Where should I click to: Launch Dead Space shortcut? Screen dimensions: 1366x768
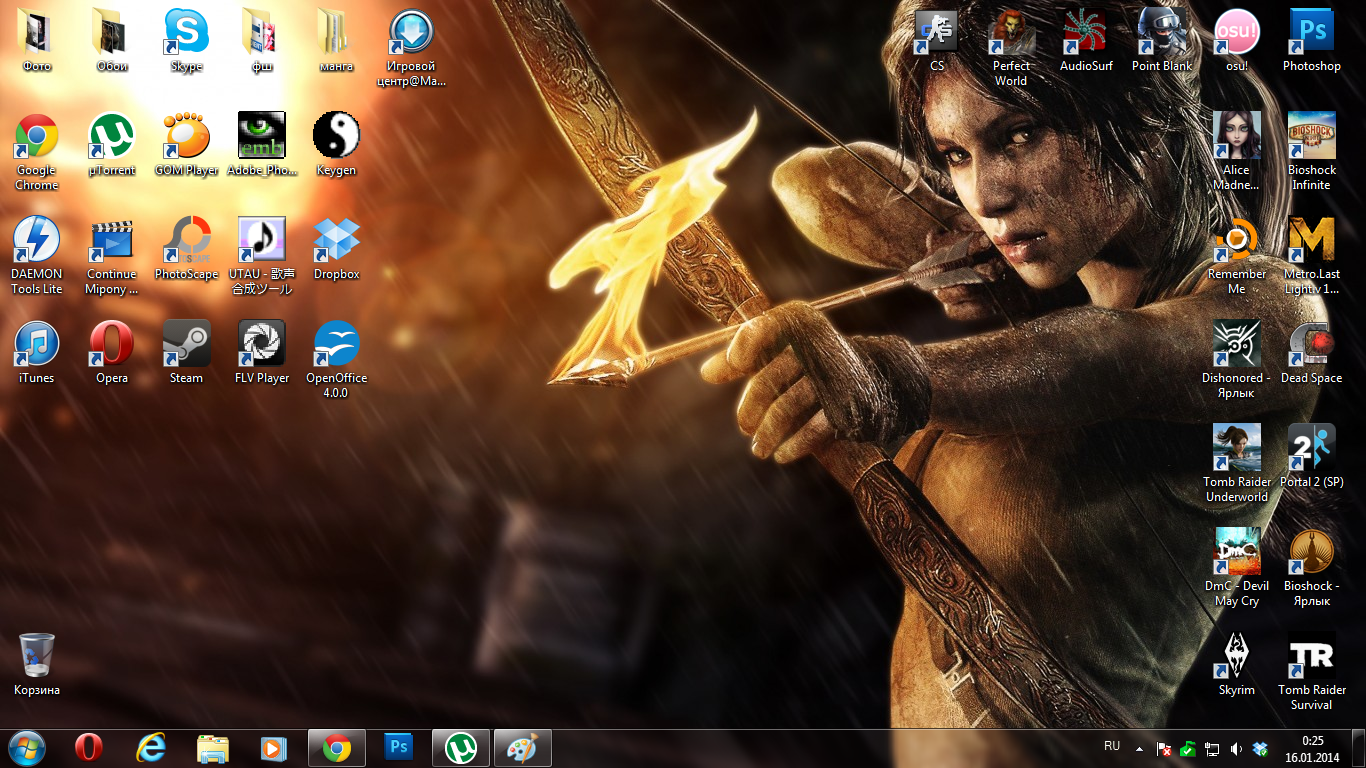coord(1312,352)
